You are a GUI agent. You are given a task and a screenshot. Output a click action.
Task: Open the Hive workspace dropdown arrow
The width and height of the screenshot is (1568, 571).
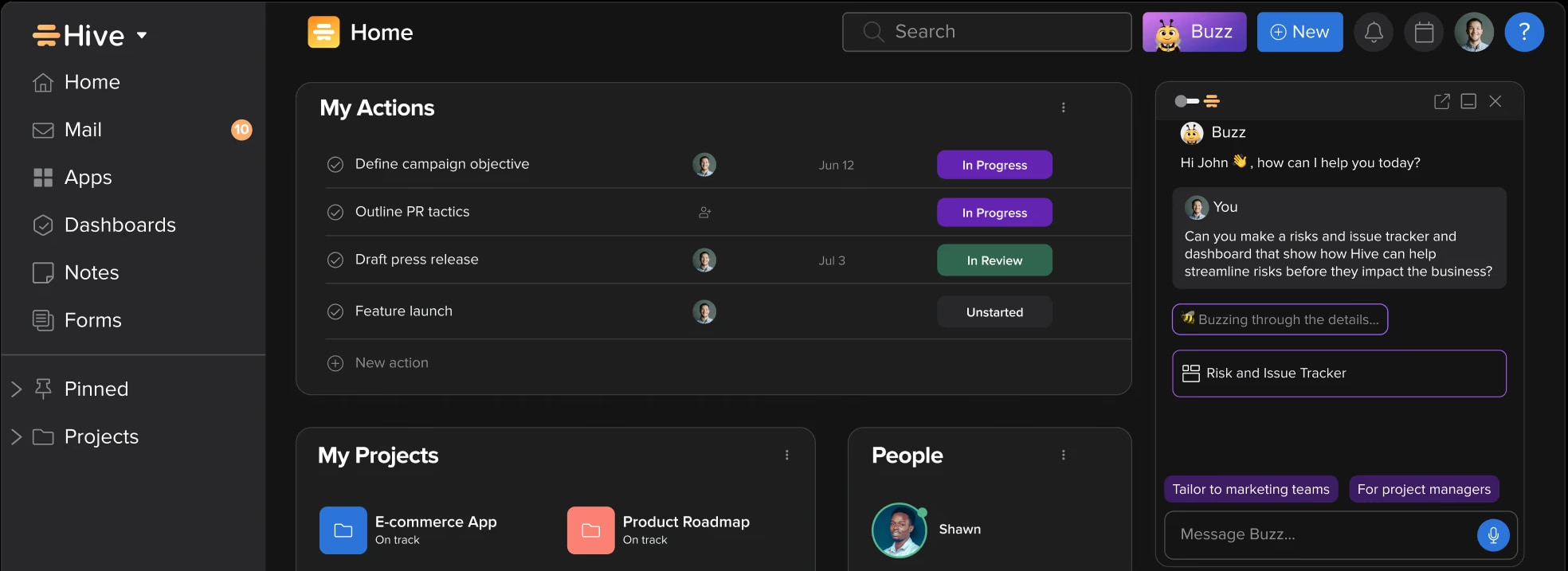[142, 35]
